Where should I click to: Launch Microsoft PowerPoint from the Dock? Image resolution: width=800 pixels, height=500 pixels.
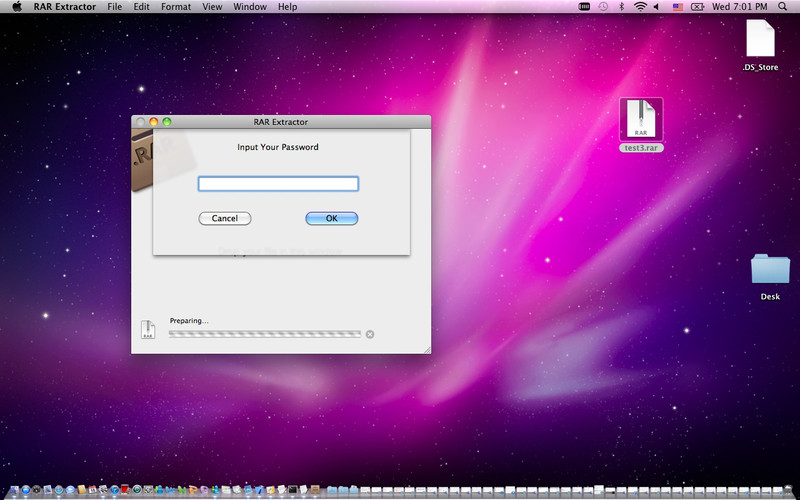tap(193, 490)
